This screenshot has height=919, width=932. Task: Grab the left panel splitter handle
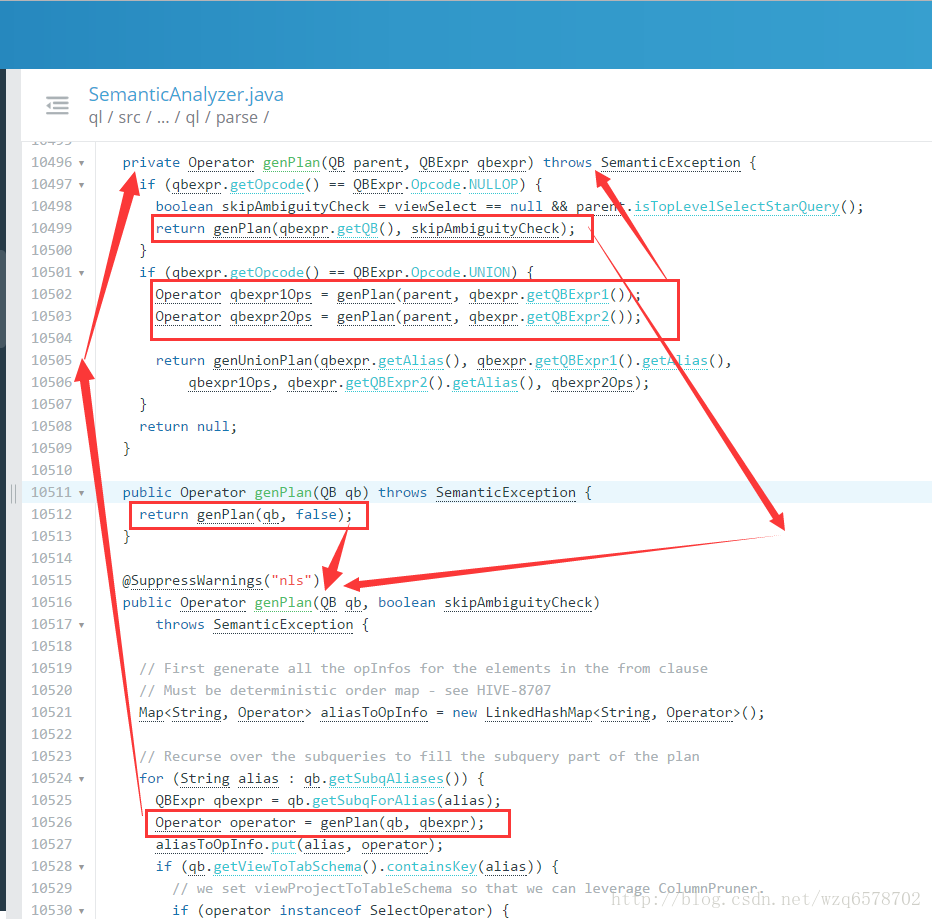pyautogui.click(x=13, y=493)
